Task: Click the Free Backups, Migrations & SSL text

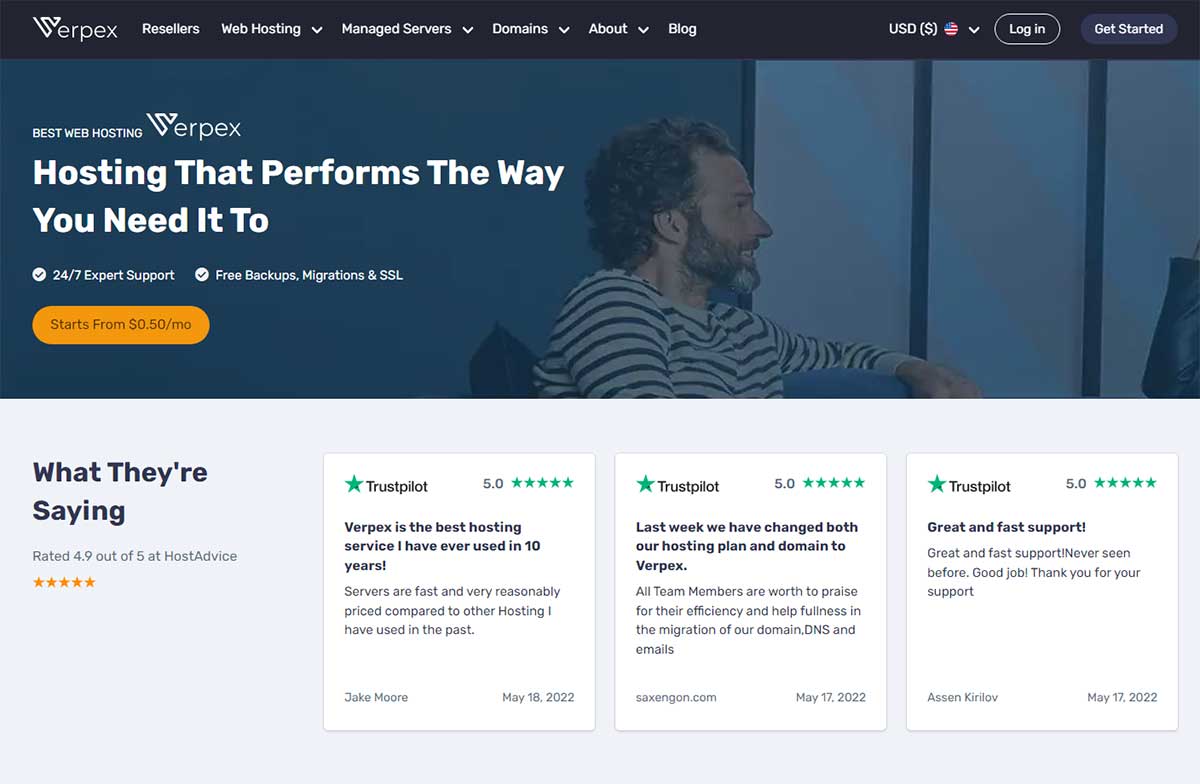Action: [x=309, y=275]
